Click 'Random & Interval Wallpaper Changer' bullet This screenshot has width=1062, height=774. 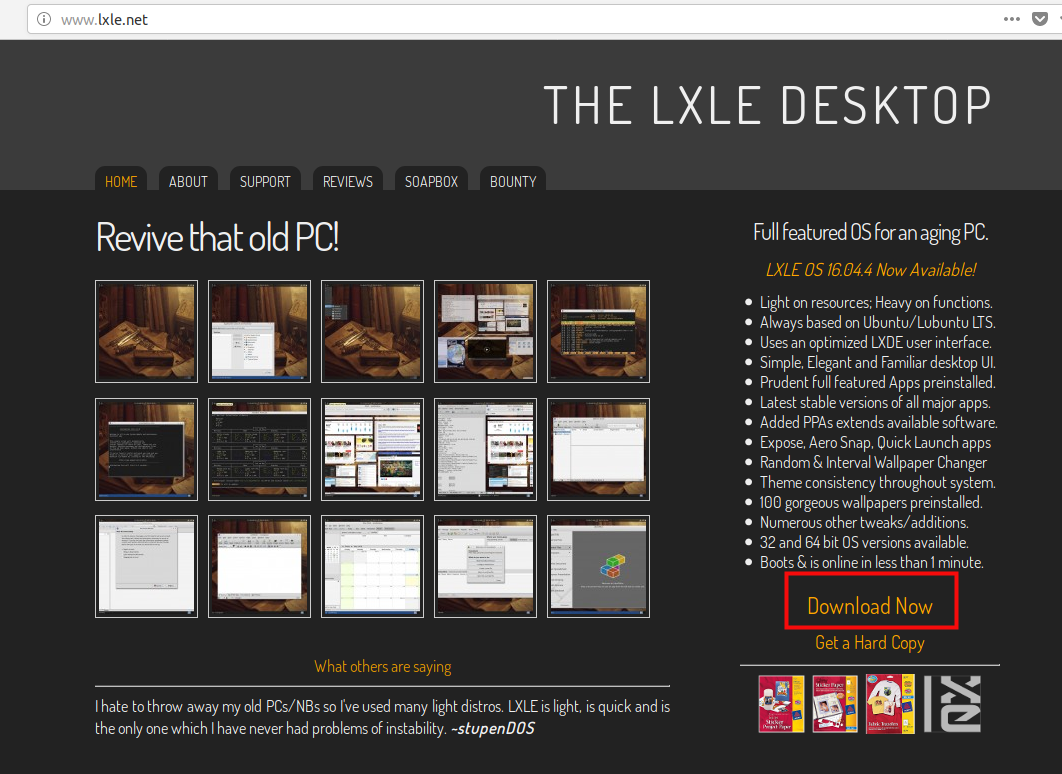click(873, 463)
